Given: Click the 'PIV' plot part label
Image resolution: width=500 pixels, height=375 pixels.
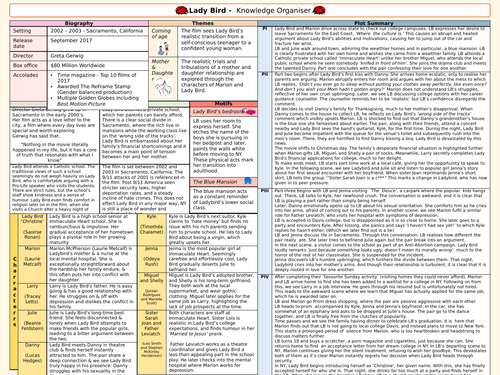Looking at the screenshot, I should 265,277.
